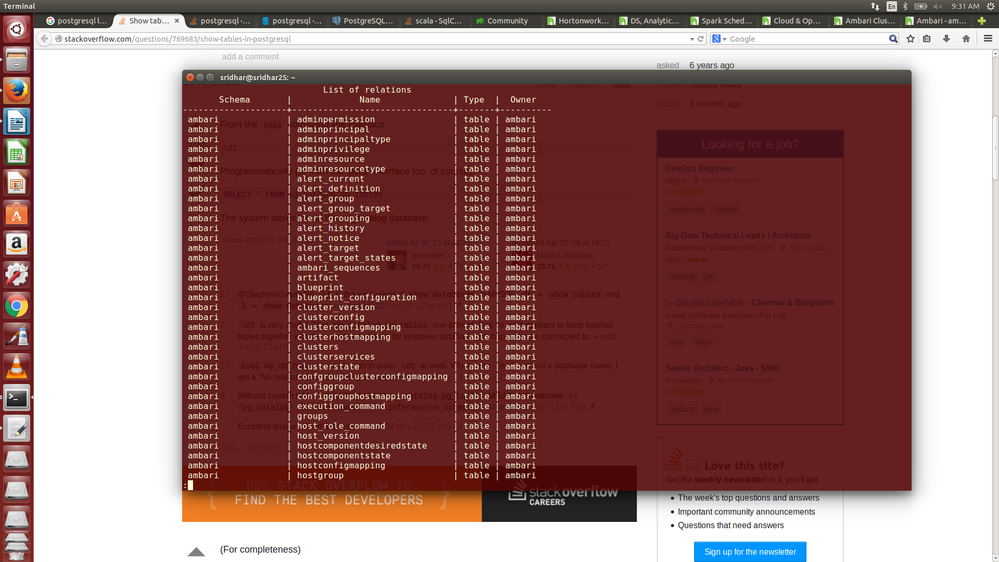The width and height of the screenshot is (999, 562).
Task: Expand the URL bar history dropdown
Action: (692, 39)
